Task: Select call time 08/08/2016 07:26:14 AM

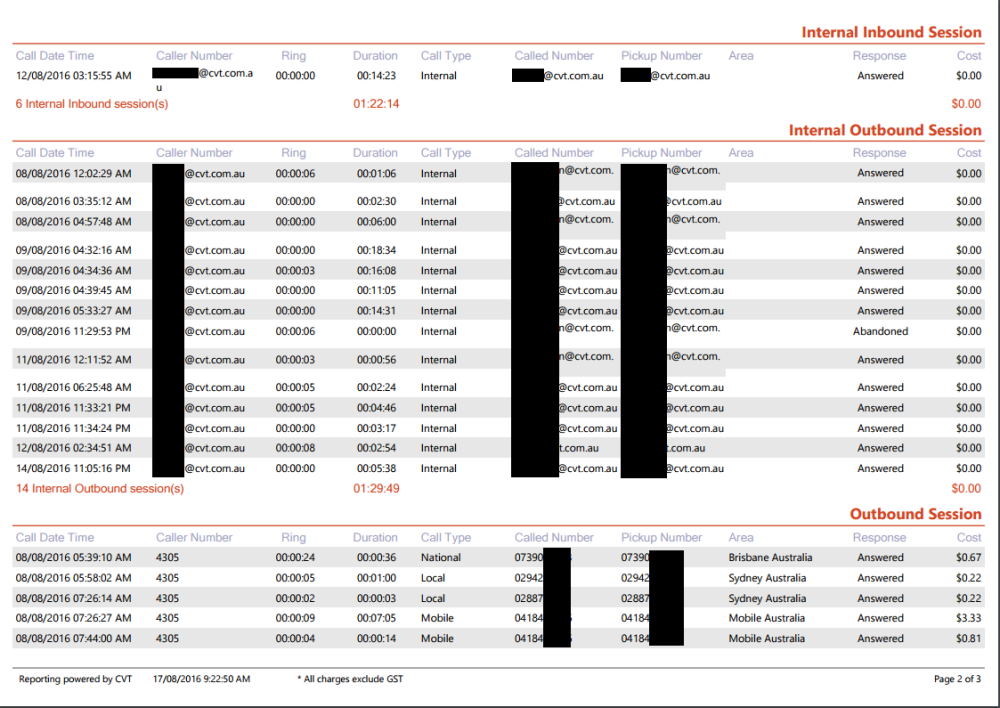Action: point(73,599)
